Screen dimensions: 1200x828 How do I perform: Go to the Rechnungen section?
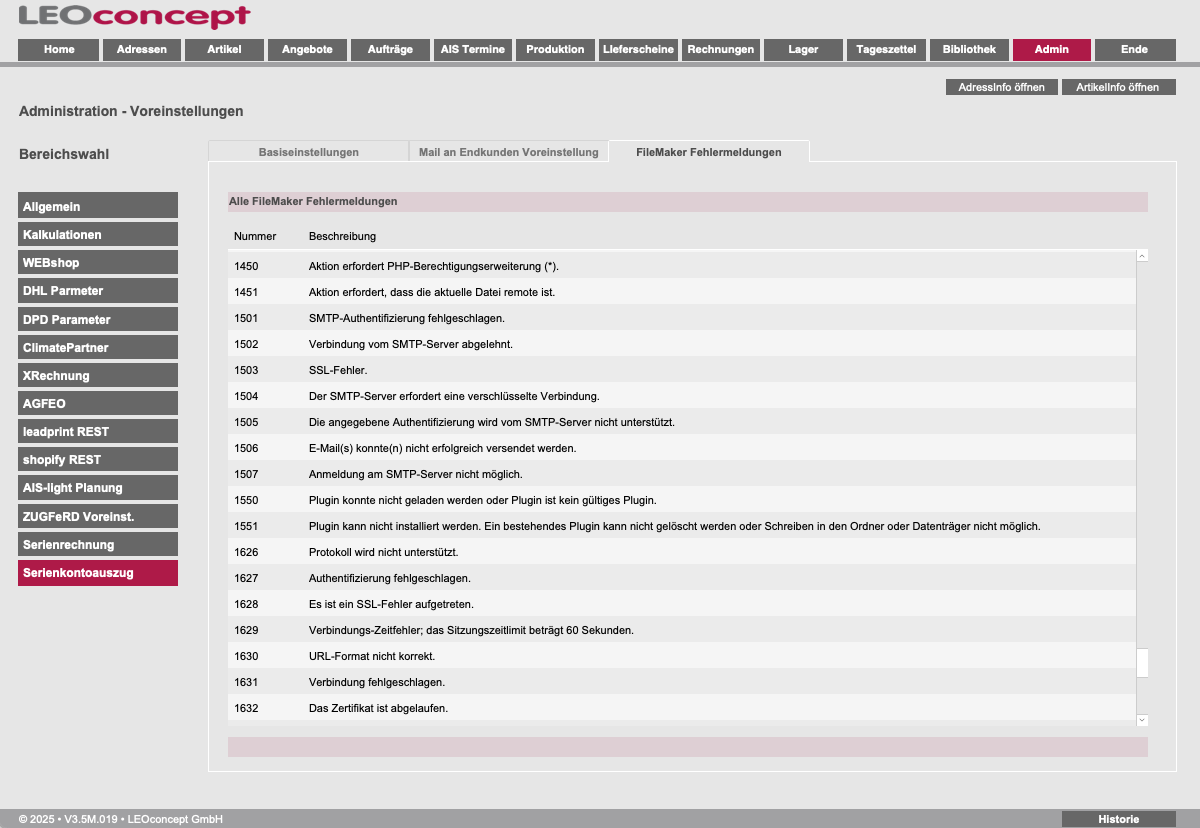720,49
